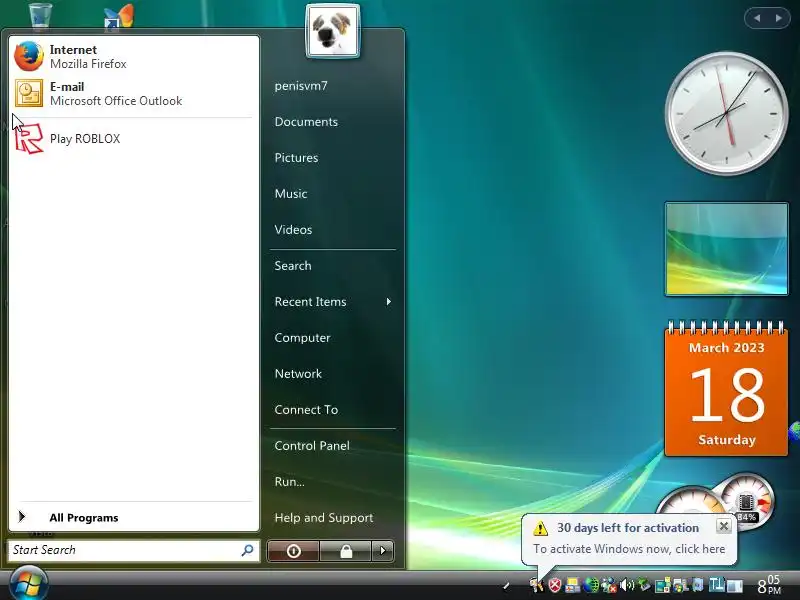Click the network tray icon with red X
The image size is (800, 600).
point(609,585)
